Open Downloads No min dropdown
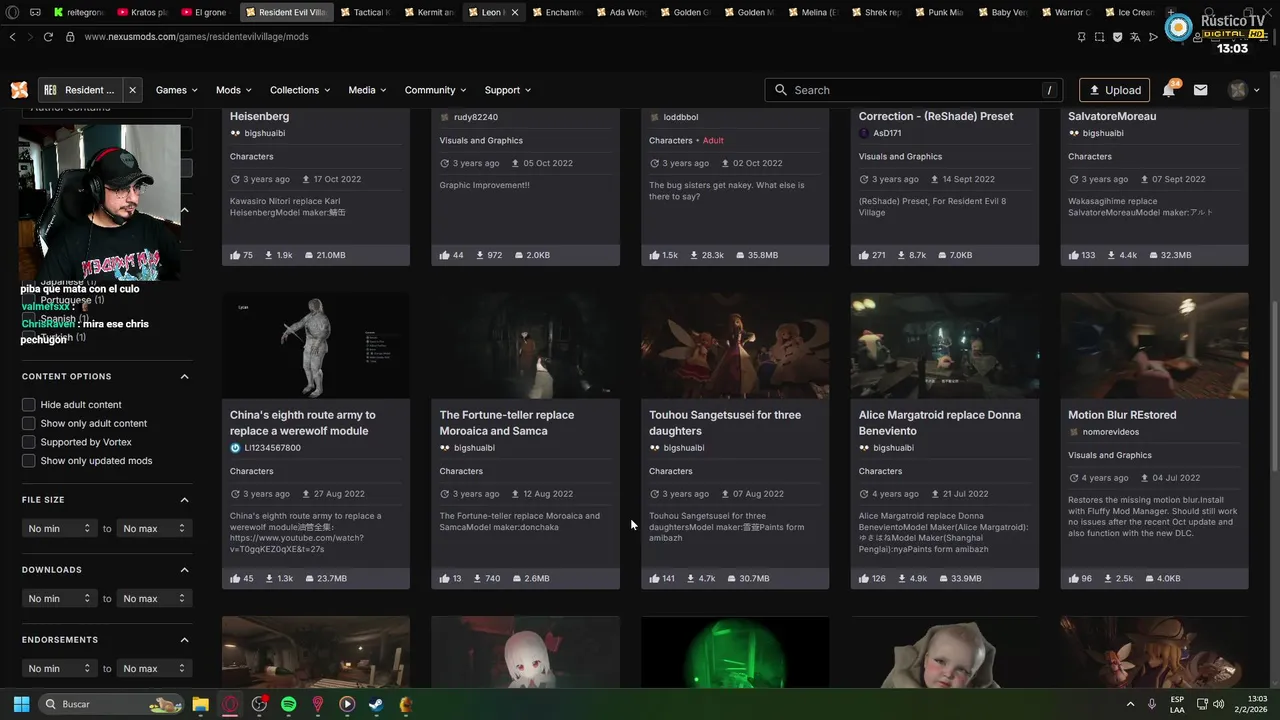1280x720 pixels. 59,598
